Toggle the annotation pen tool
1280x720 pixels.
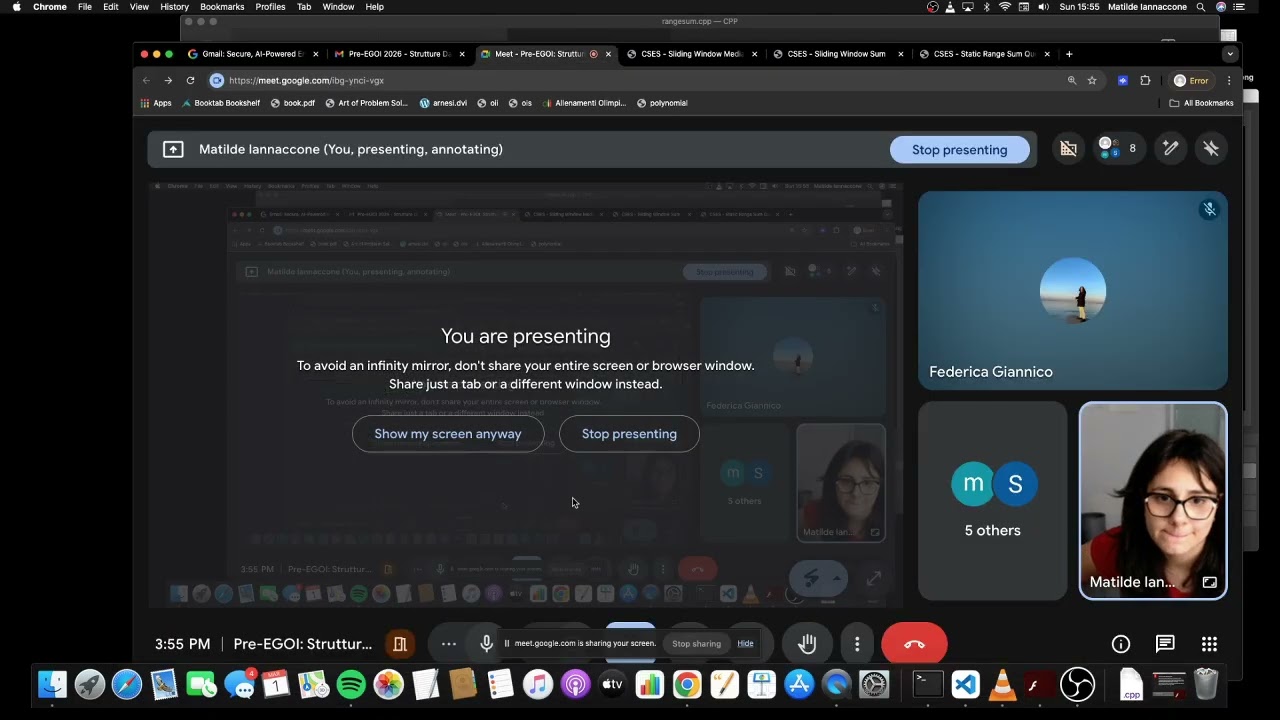[x=1170, y=148]
